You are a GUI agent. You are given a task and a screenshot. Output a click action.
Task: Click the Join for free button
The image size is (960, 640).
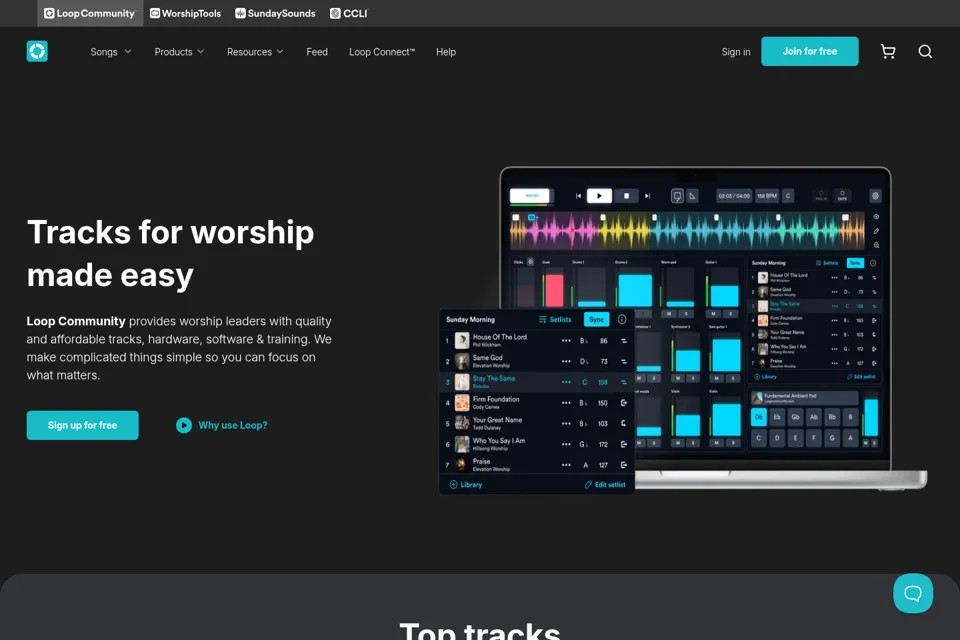pos(809,51)
